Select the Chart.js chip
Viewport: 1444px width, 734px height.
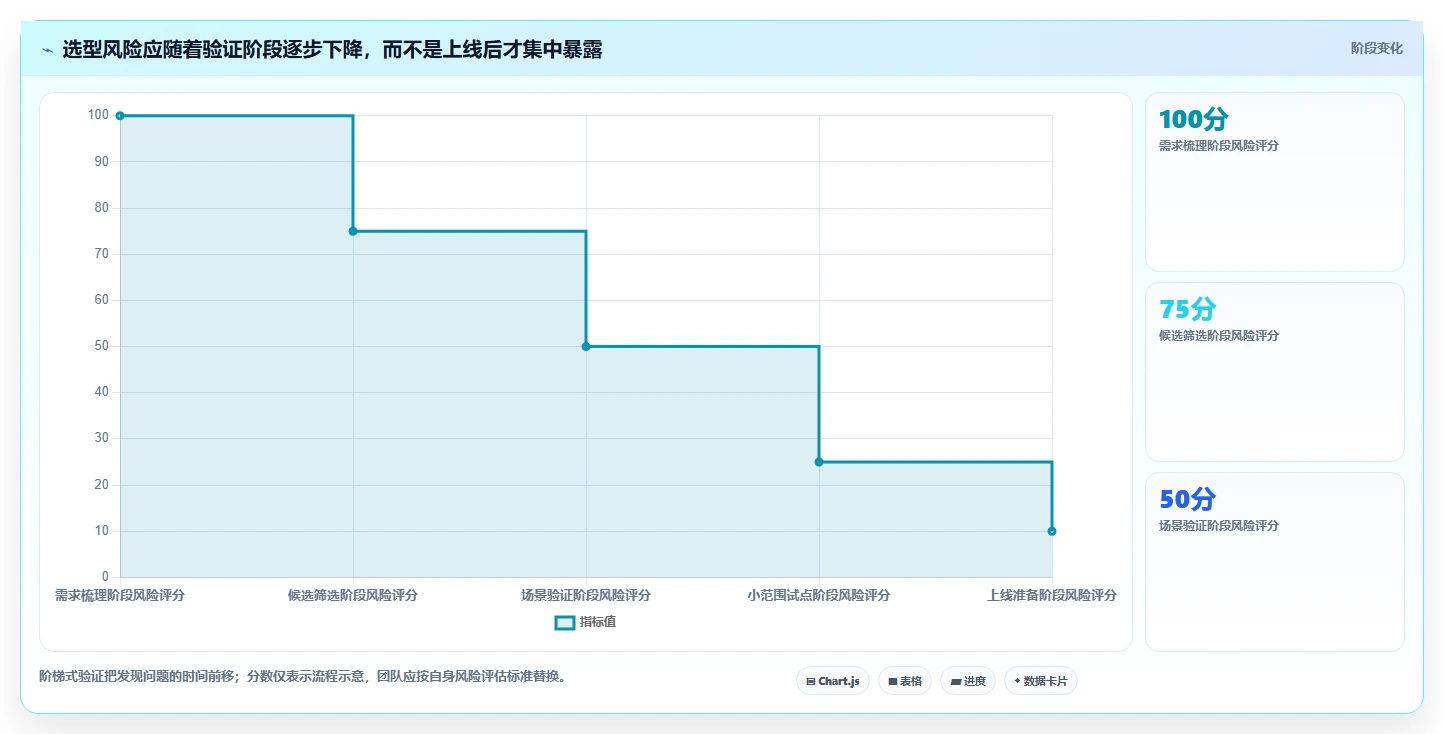pyautogui.click(x=834, y=681)
